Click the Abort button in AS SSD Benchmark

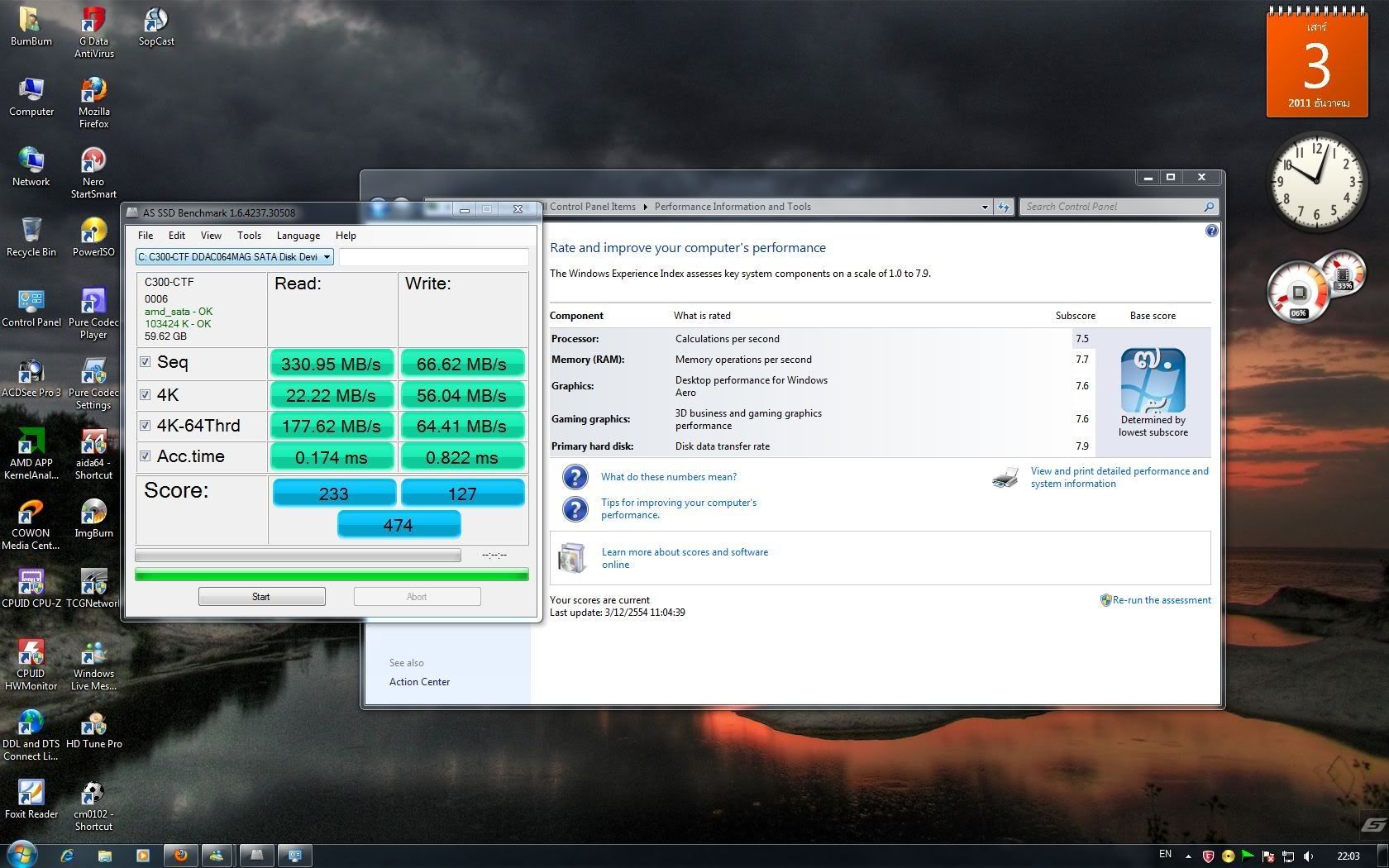click(417, 597)
